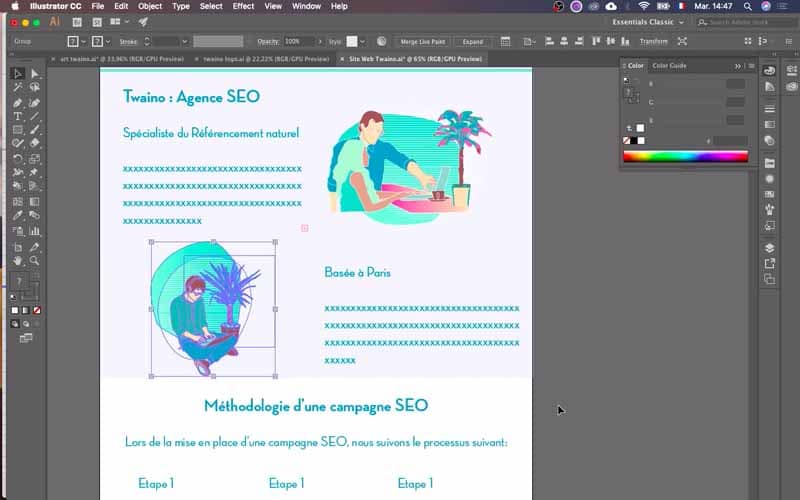
Task: Select the Blend tool
Action: point(35,215)
